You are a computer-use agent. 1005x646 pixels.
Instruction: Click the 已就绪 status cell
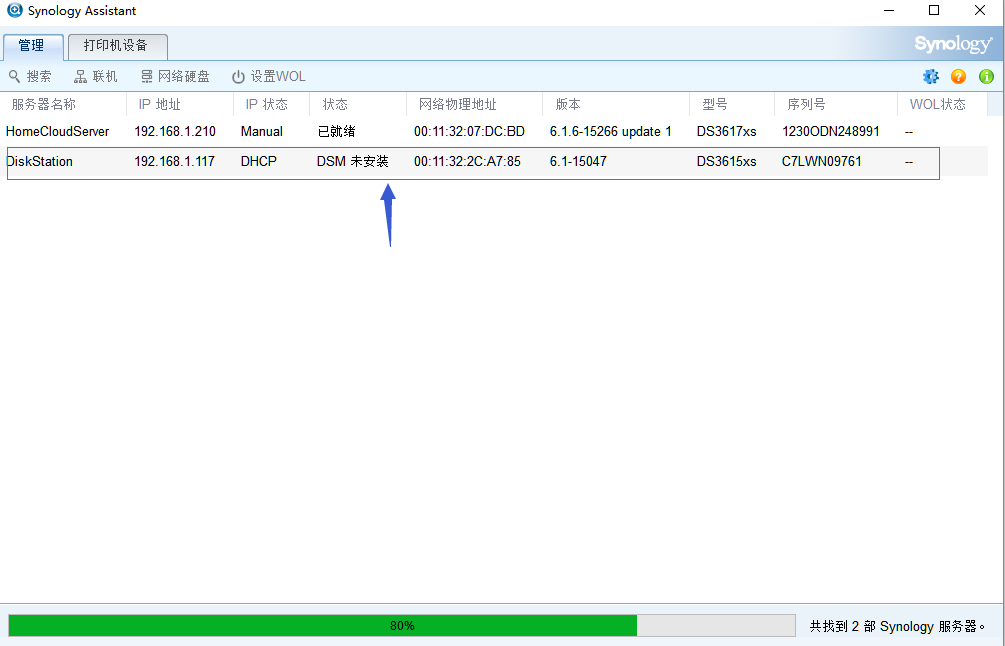[x=336, y=131]
